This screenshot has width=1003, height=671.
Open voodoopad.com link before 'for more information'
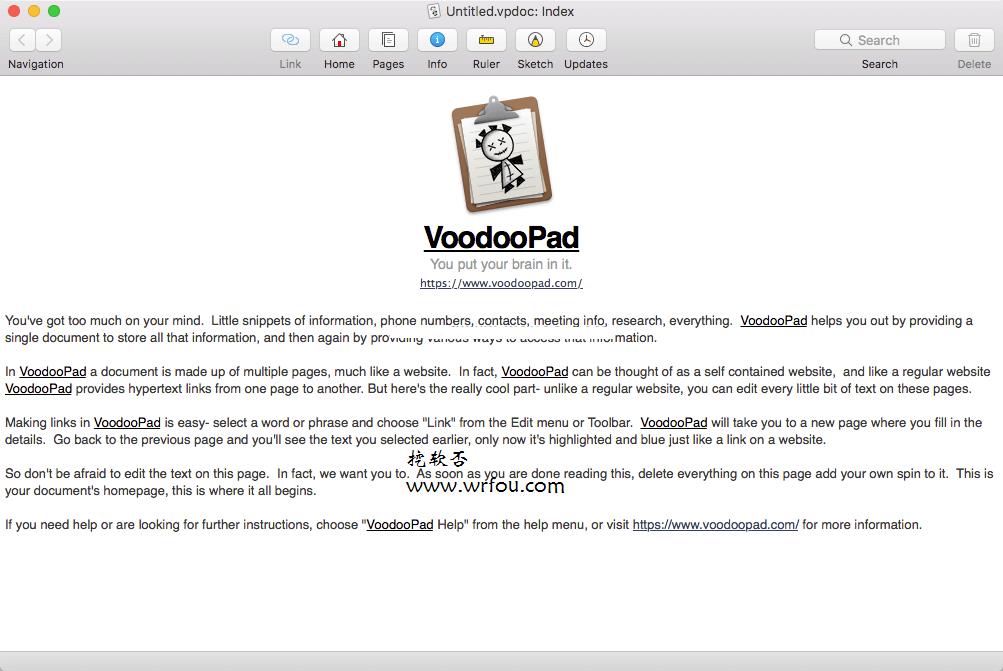click(716, 525)
